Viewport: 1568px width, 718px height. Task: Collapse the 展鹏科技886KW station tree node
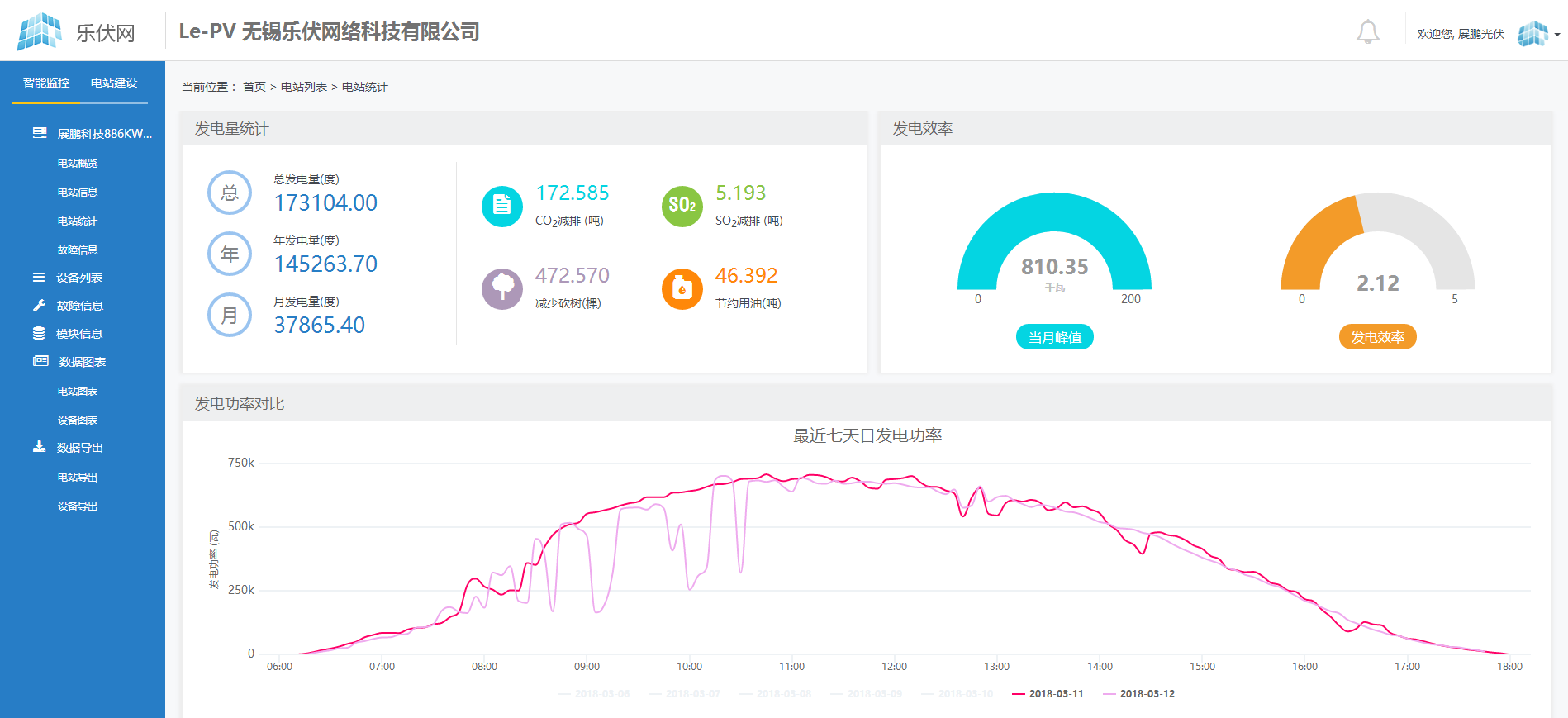(x=104, y=134)
